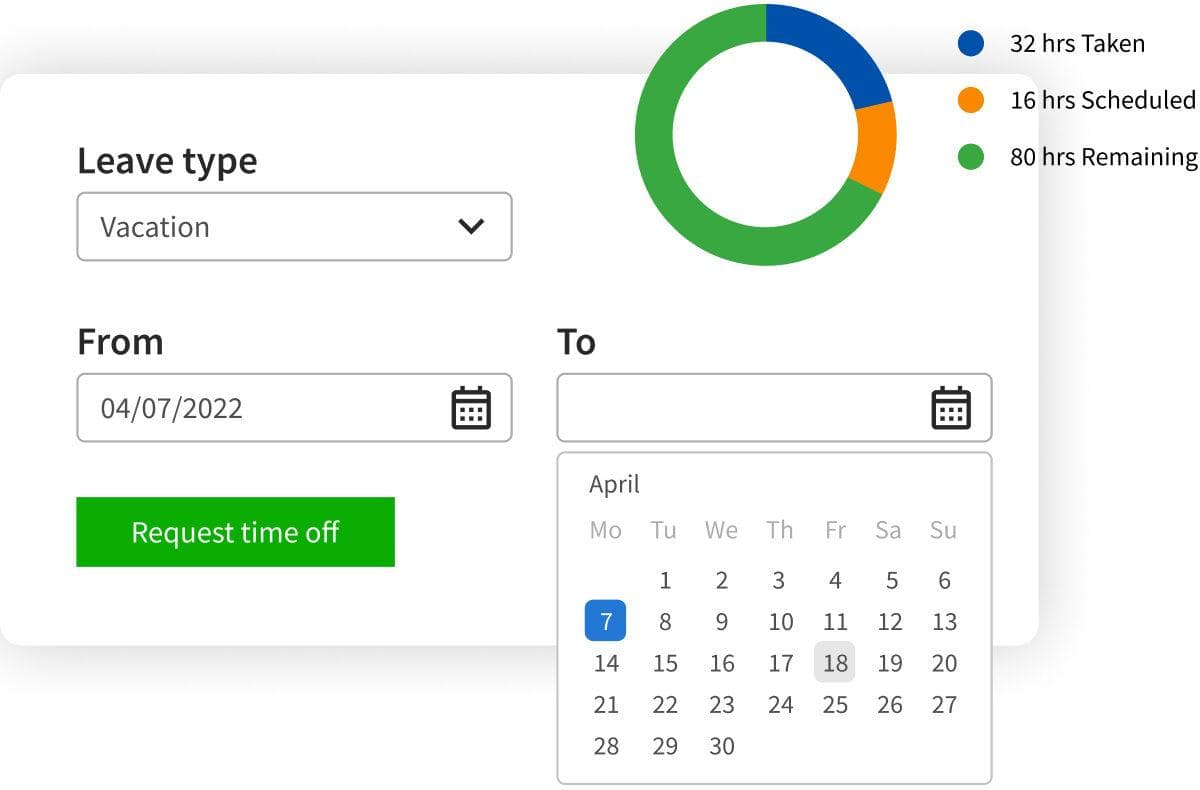Open the Vacation leave type combo box

point(294,227)
